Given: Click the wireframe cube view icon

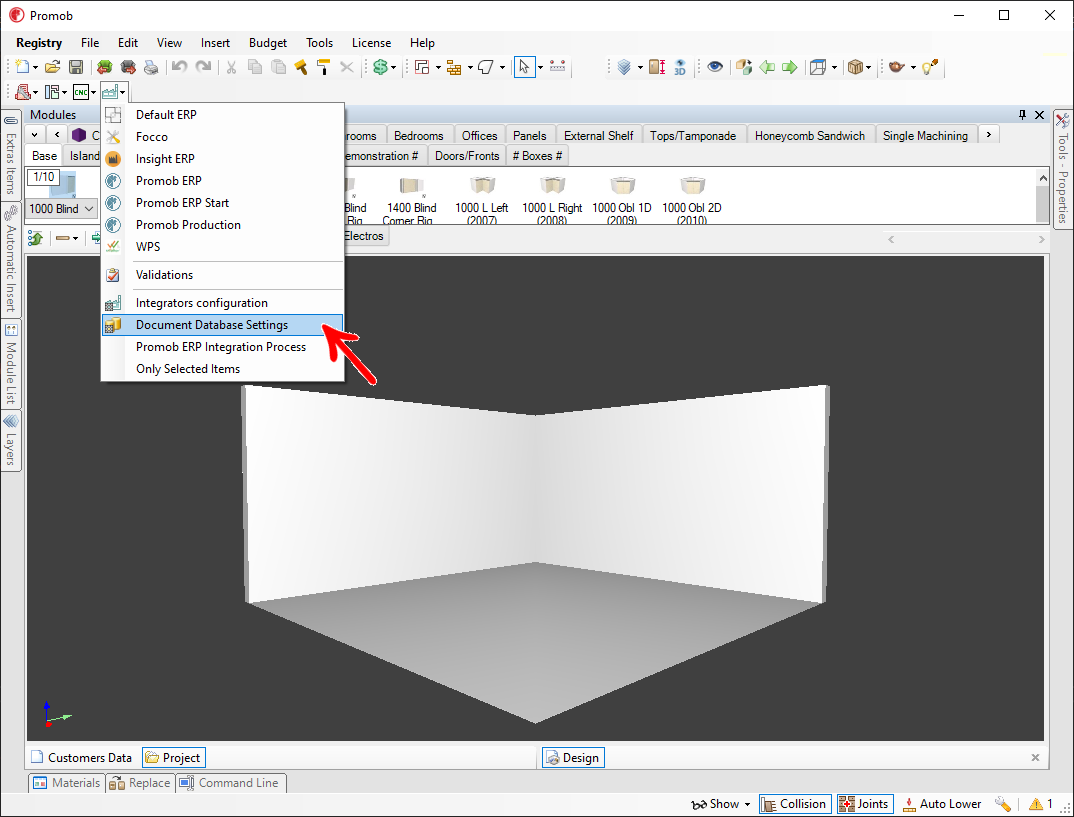Looking at the screenshot, I should (818, 66).
